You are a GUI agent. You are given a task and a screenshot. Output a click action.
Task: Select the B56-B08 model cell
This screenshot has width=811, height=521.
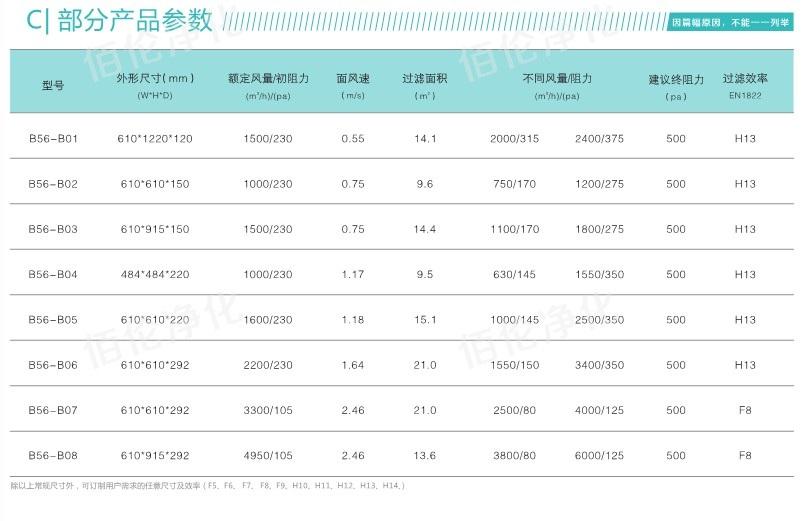pos(53,456)
